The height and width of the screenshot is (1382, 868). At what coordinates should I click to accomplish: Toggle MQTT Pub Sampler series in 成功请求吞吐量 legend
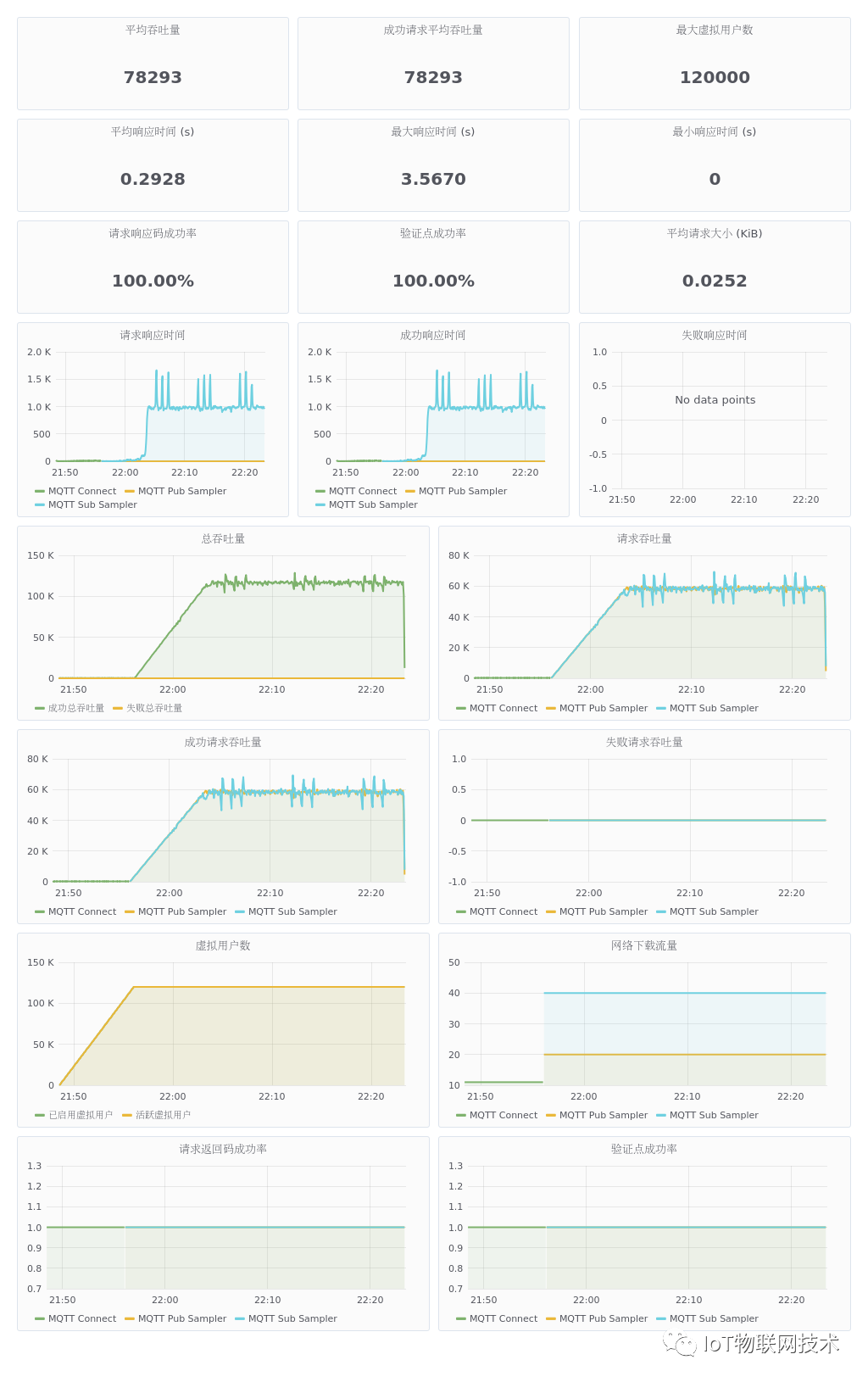click(x=182, y=912)
